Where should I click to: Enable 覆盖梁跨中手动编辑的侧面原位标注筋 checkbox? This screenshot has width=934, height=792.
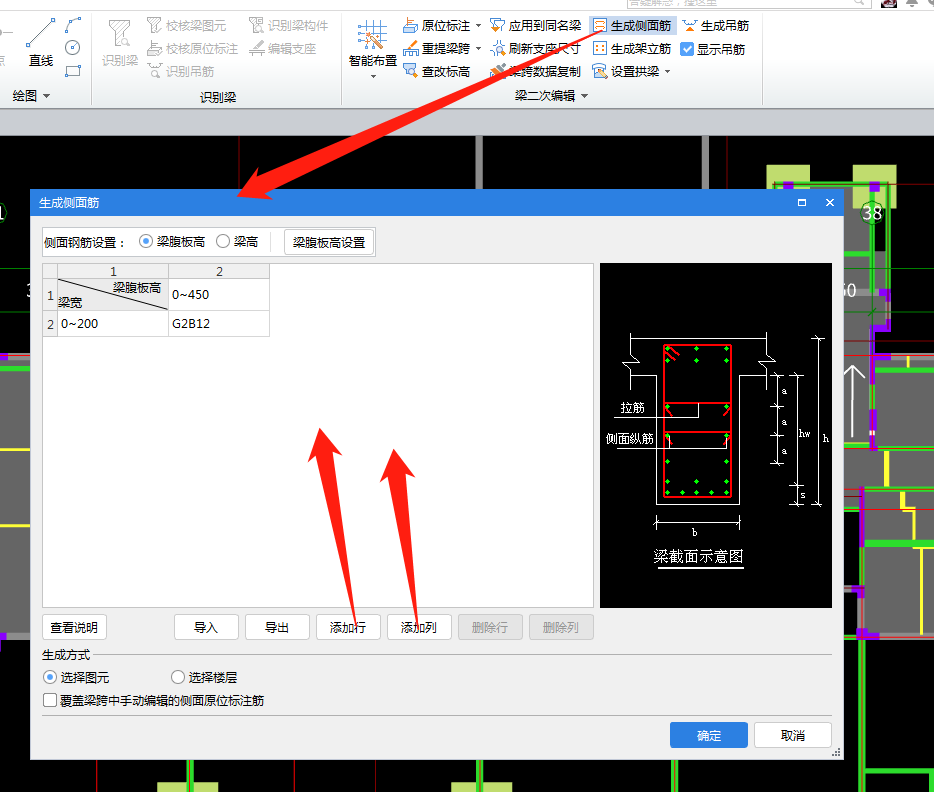coord(50,700)
